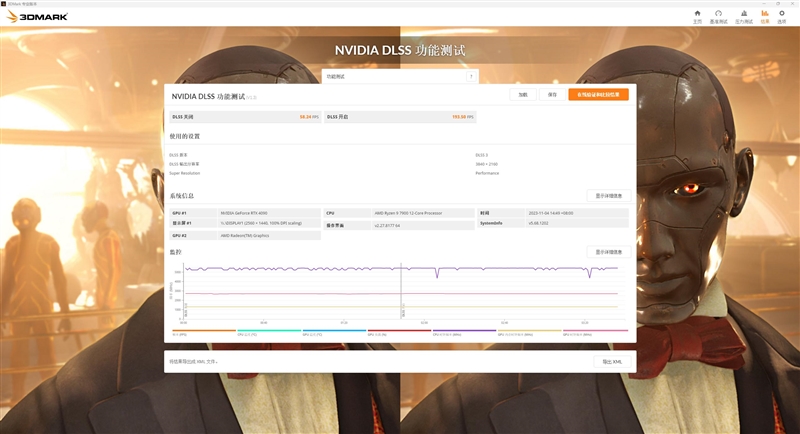Click the Performance setting value
Screen dimensions: 800x434
point(487,173)
